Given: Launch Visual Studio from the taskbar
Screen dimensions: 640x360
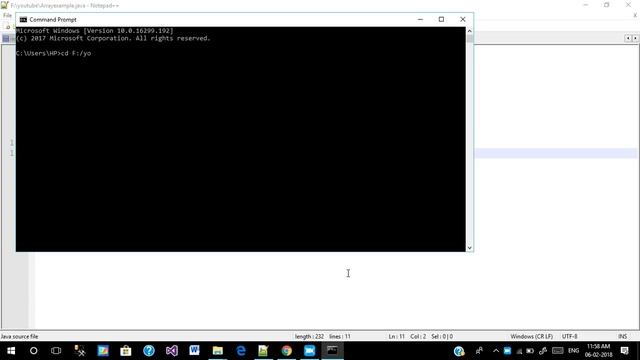Looking at the screenshot, I should tap(171, 351).
